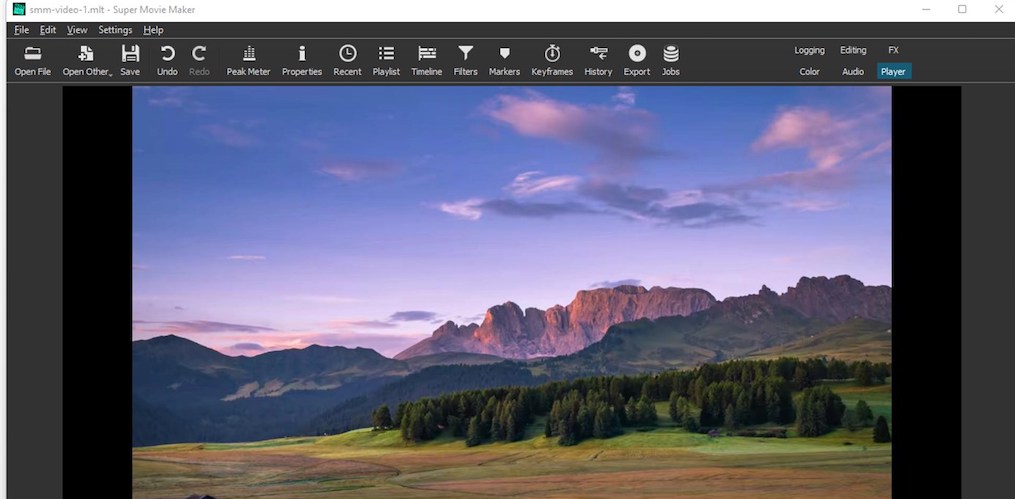Toggle the Playlist panel

click(386, 60)
